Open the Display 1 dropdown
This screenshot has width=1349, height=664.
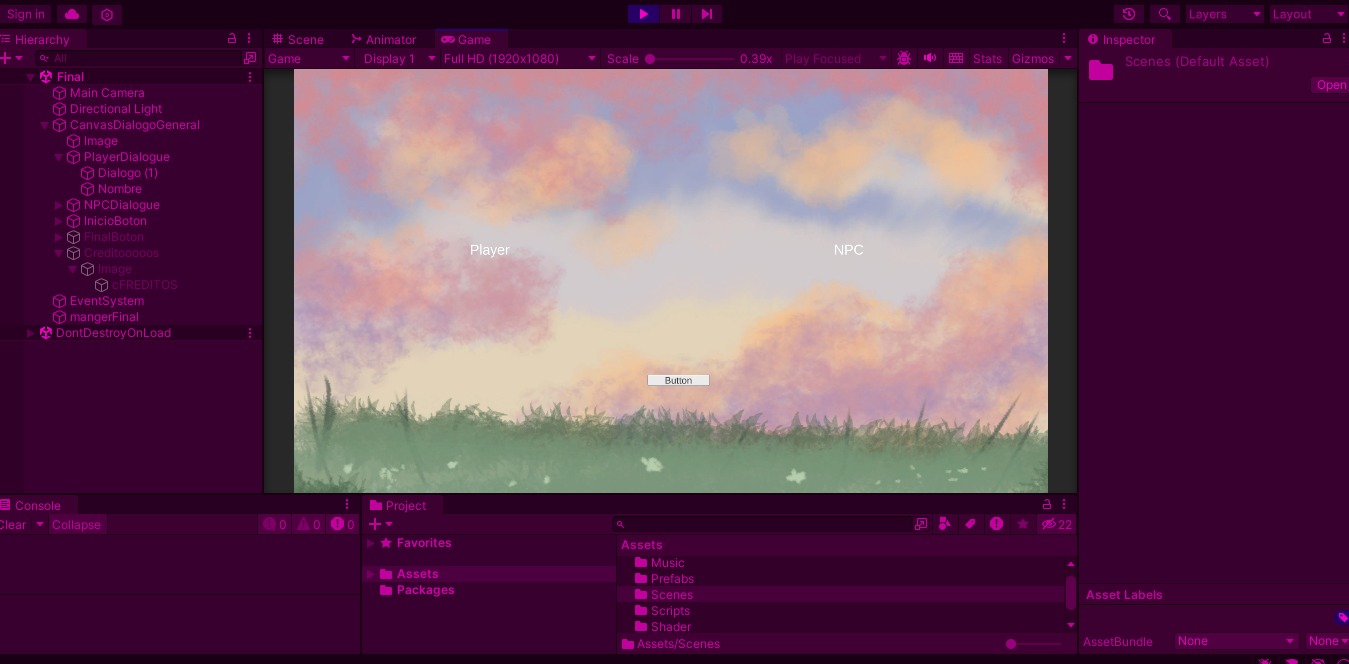tap(397, 58)
